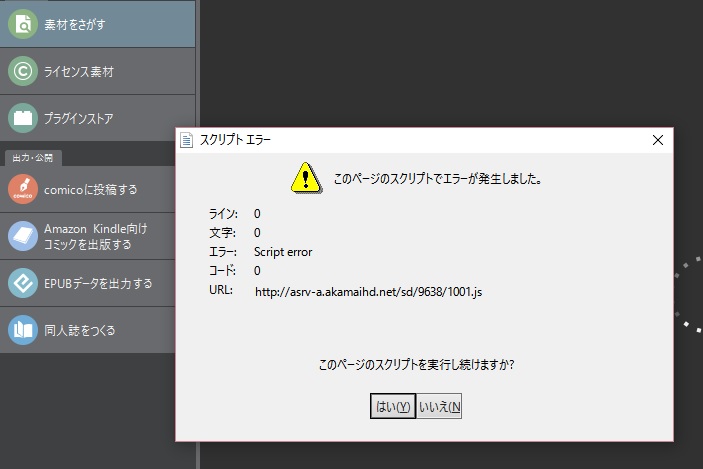Click the プラグインストア icon
The image size is (703, 469).
pos(23,118)
